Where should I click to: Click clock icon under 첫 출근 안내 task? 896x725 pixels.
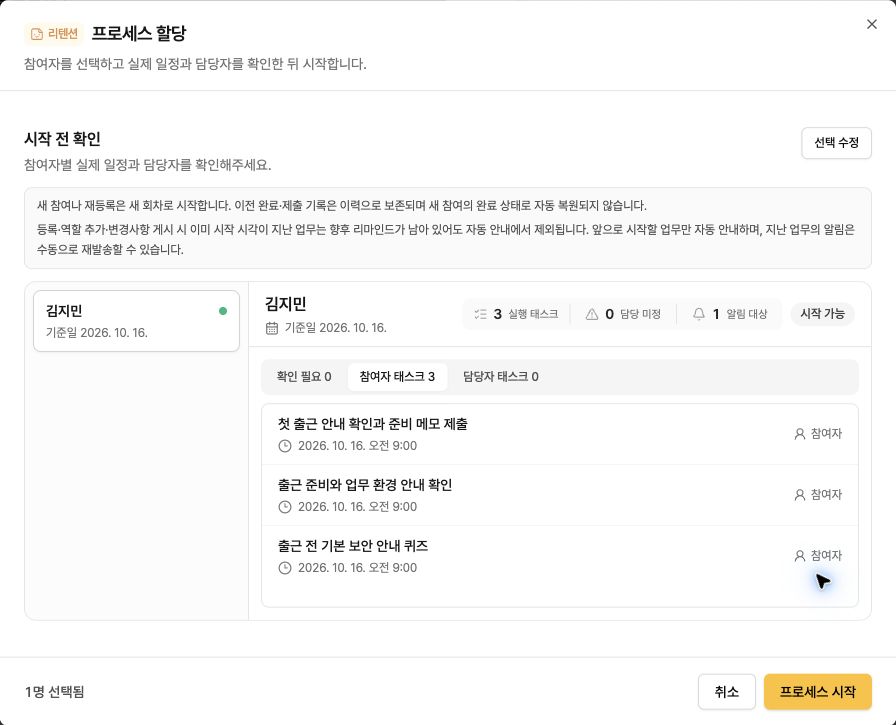[x=285, y=446]
